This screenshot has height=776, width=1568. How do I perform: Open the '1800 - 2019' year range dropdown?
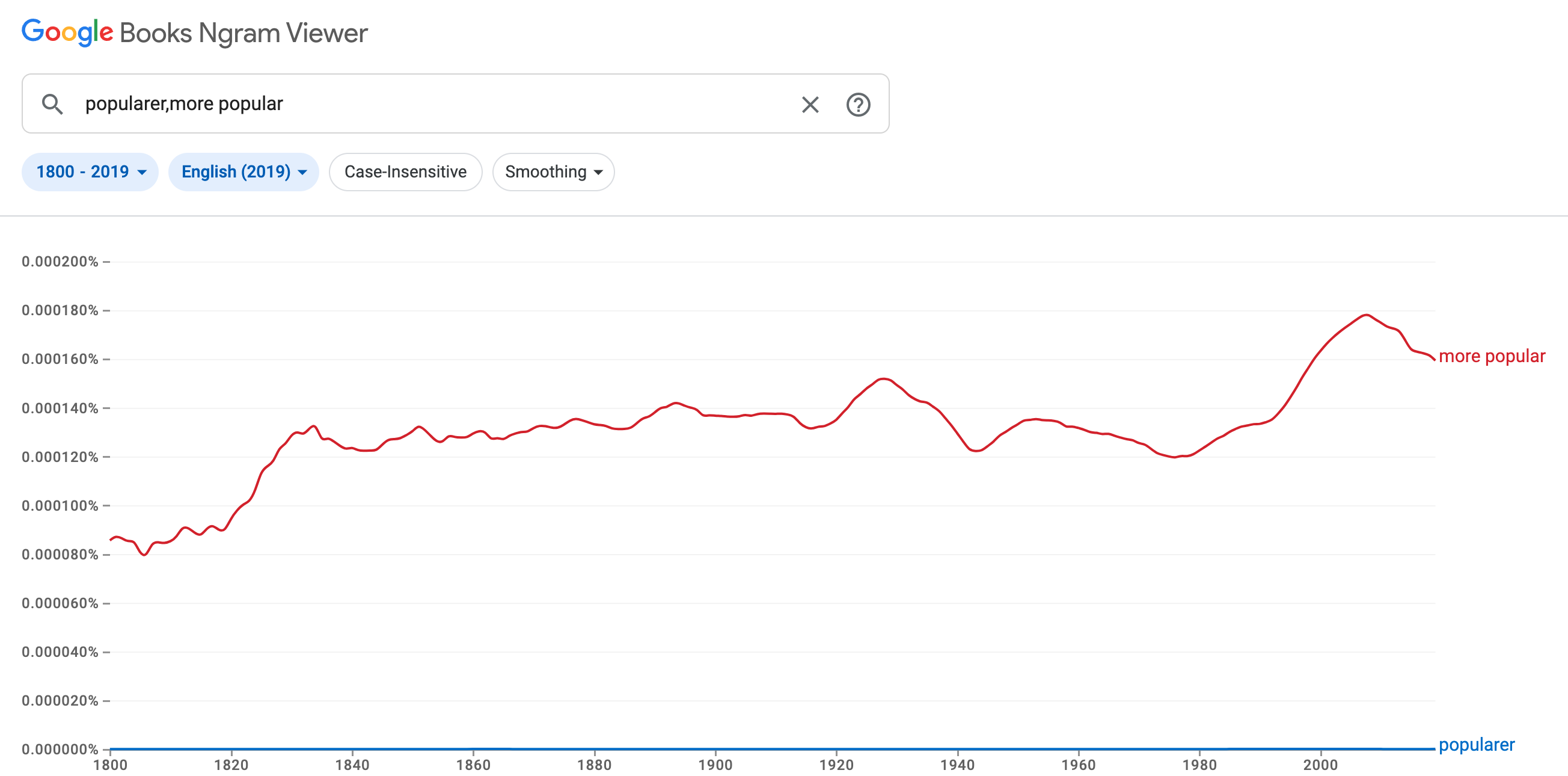click(90, 172)
